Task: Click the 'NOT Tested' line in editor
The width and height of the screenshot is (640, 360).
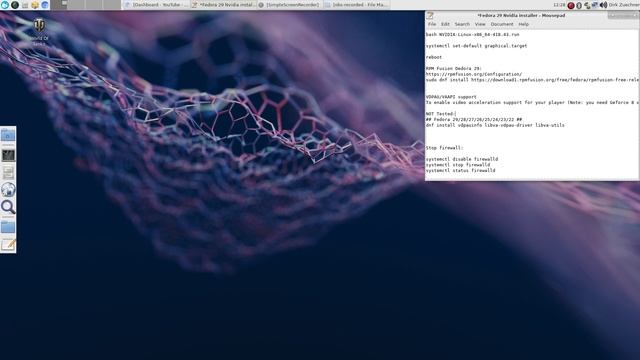Action: point(441,114)
